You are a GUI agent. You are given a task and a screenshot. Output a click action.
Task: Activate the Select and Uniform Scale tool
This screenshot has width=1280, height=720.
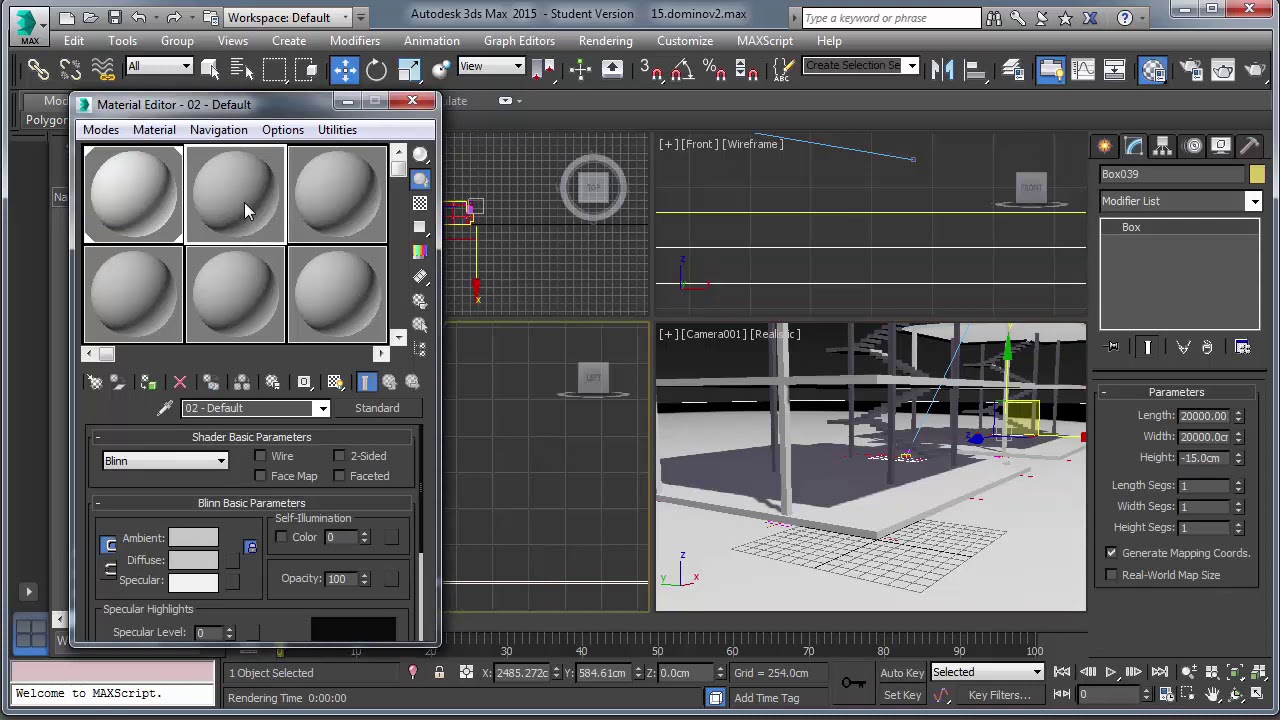[409, 69]
